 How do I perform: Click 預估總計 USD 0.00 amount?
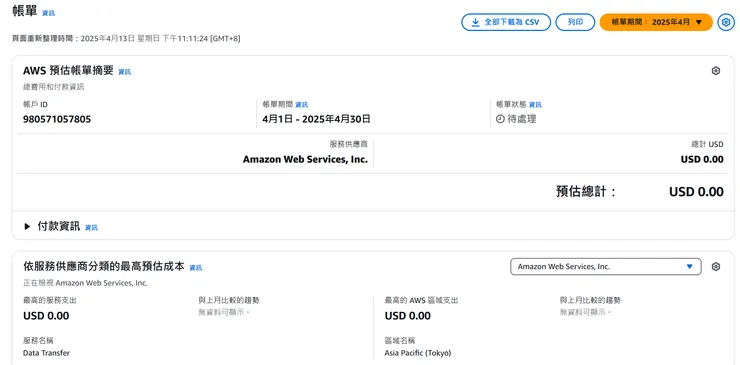click(696, 192)
